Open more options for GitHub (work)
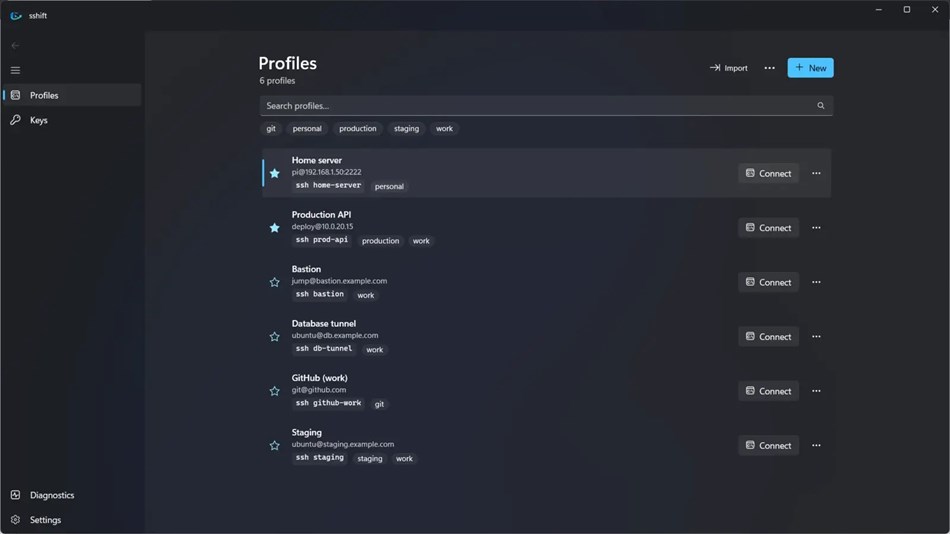The width and height of the screenshot is (950, 534). click(816, 391)
